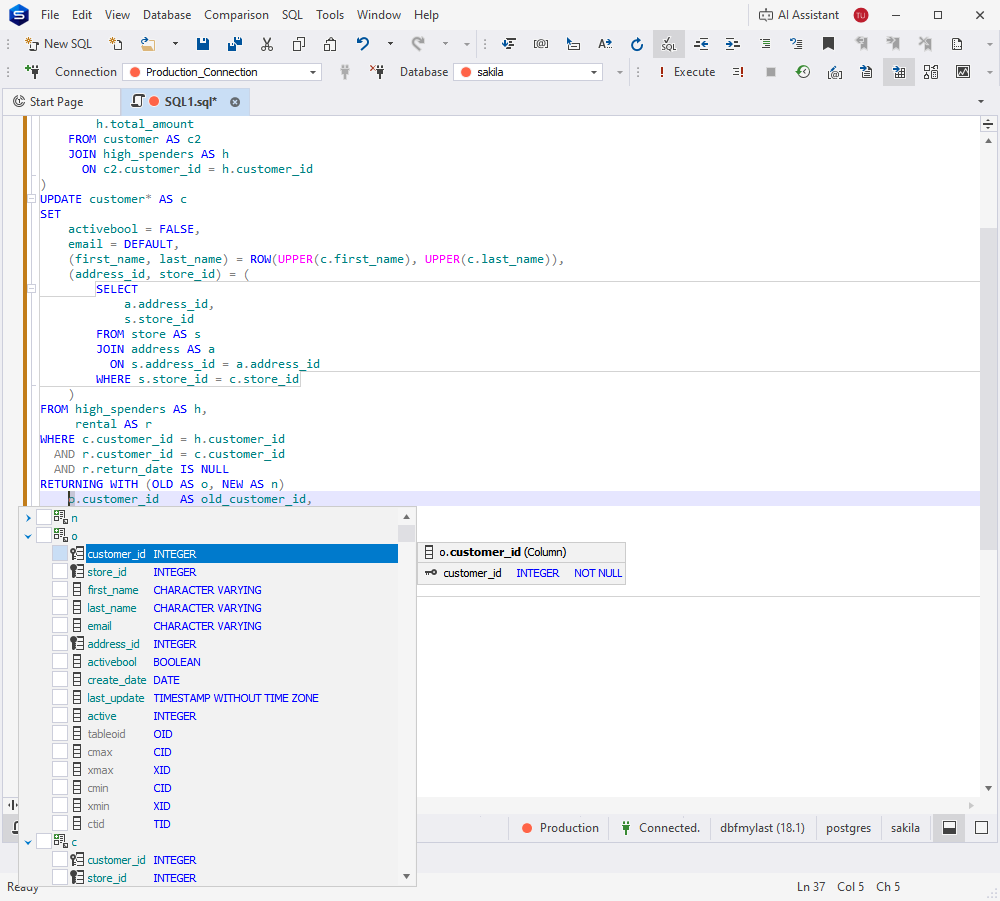This screenshot has height=901, width=1000.
Task: Click the Save icon in toolbar
Action: point(203,44)
